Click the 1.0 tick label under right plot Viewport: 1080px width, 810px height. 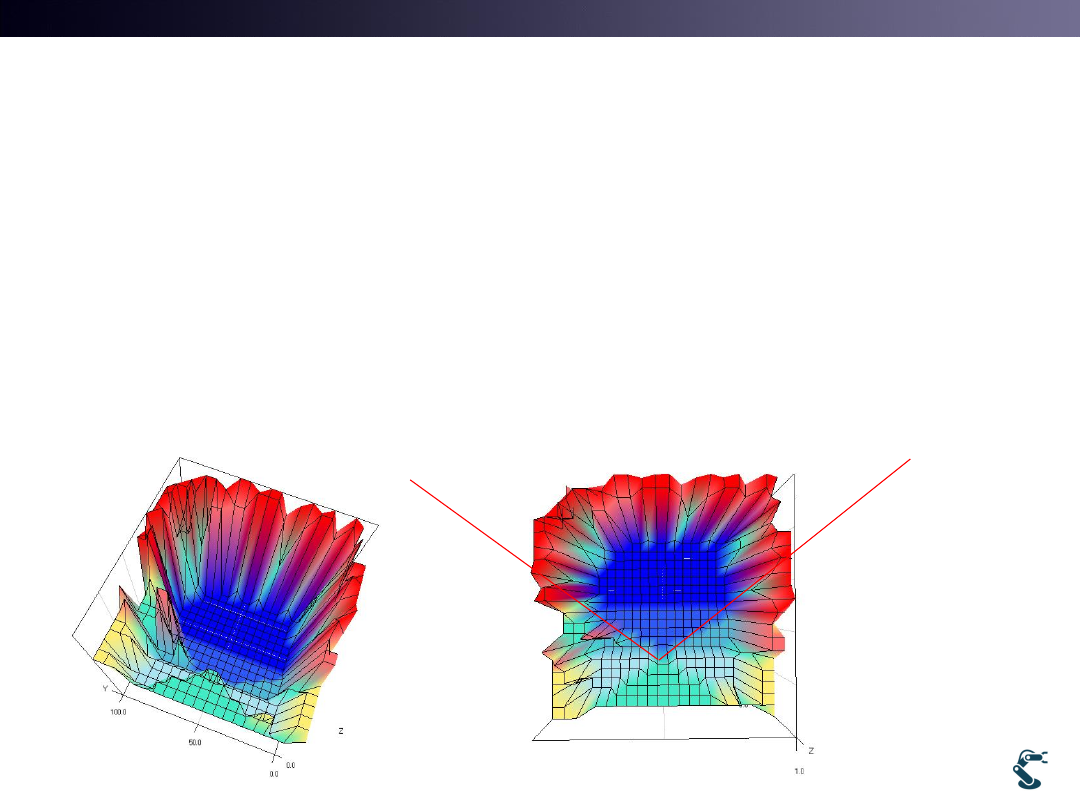point(799,772)
